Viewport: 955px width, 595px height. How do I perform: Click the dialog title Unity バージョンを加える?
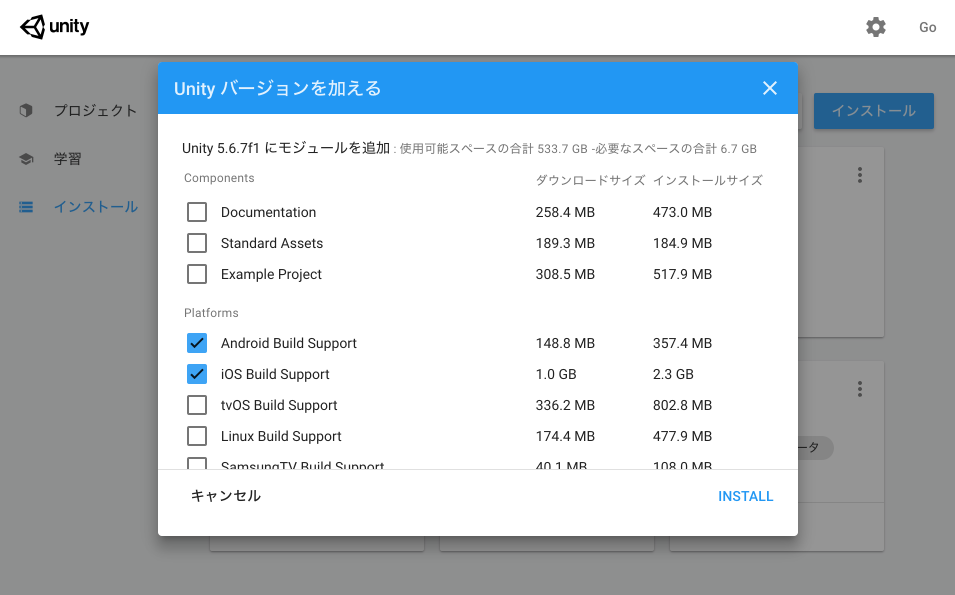click(x=278, y=88)
